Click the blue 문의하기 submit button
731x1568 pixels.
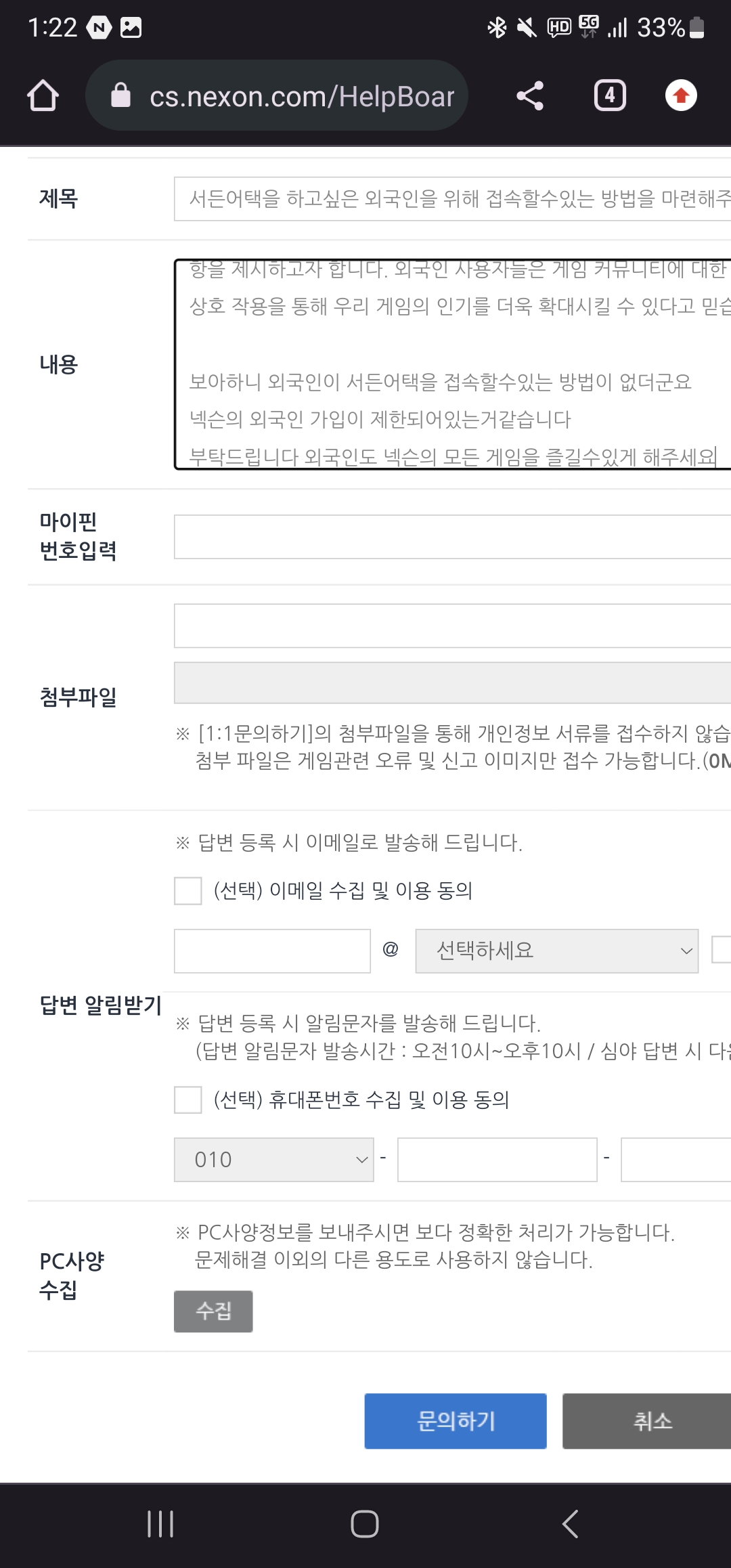coord(456,1421)
